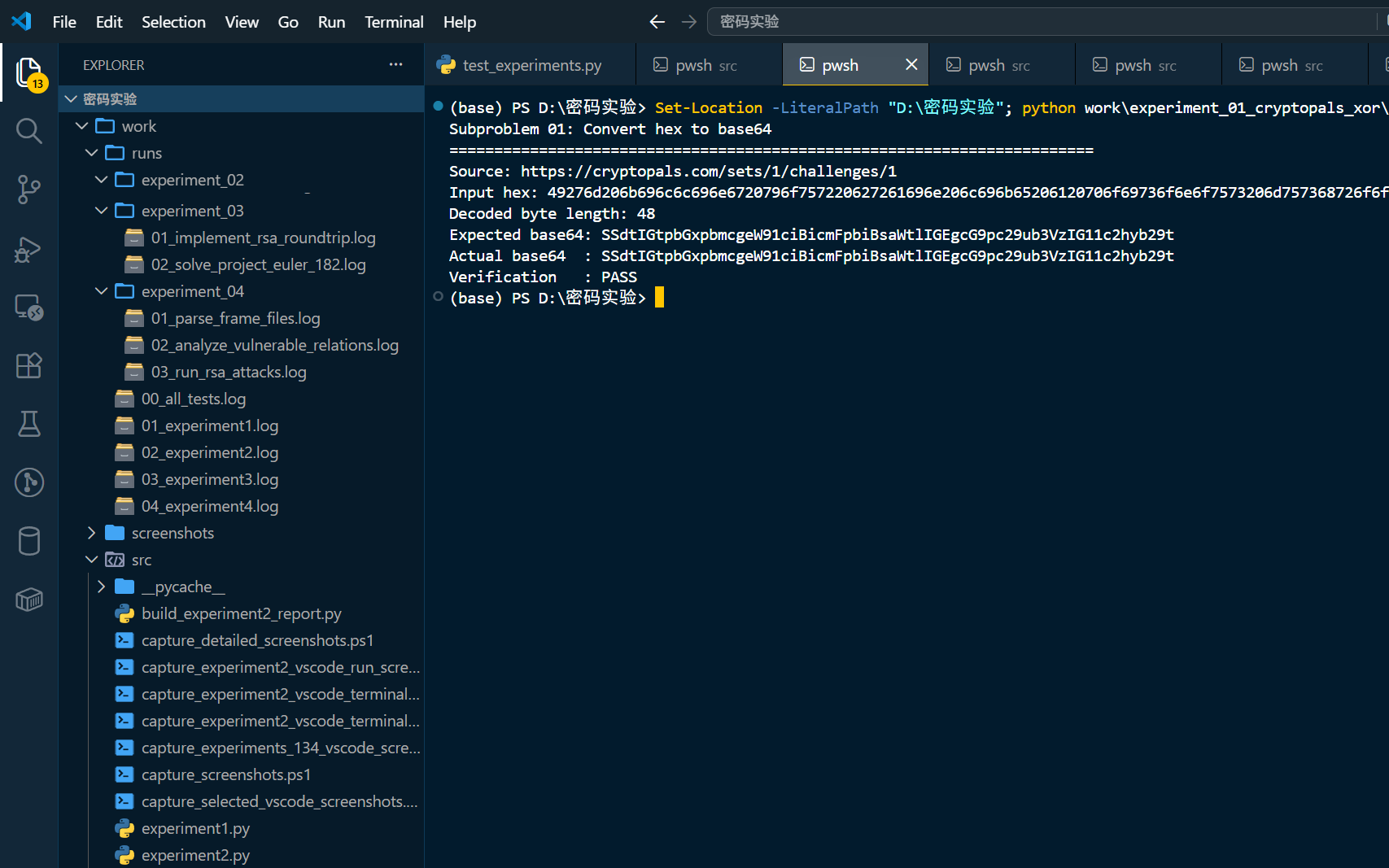Screen dimensions: 1389x868
Task: Collapse the experiment_02 folder chevron
Action: click(101, 180)
